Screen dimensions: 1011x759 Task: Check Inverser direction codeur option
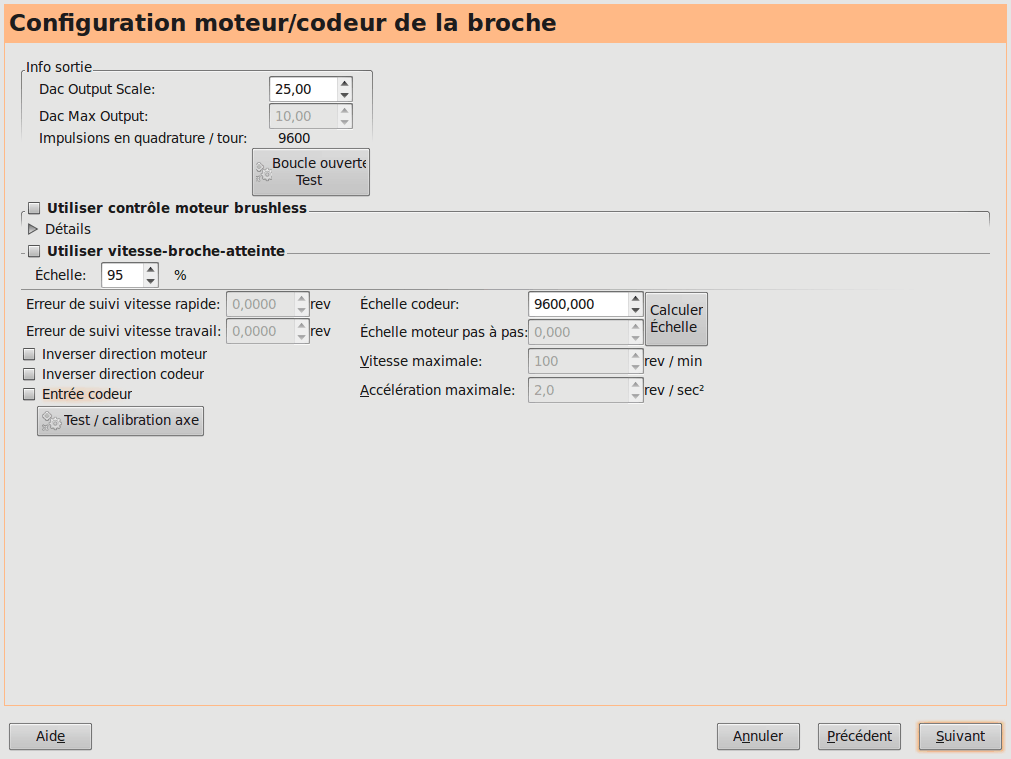coord(29,374)
